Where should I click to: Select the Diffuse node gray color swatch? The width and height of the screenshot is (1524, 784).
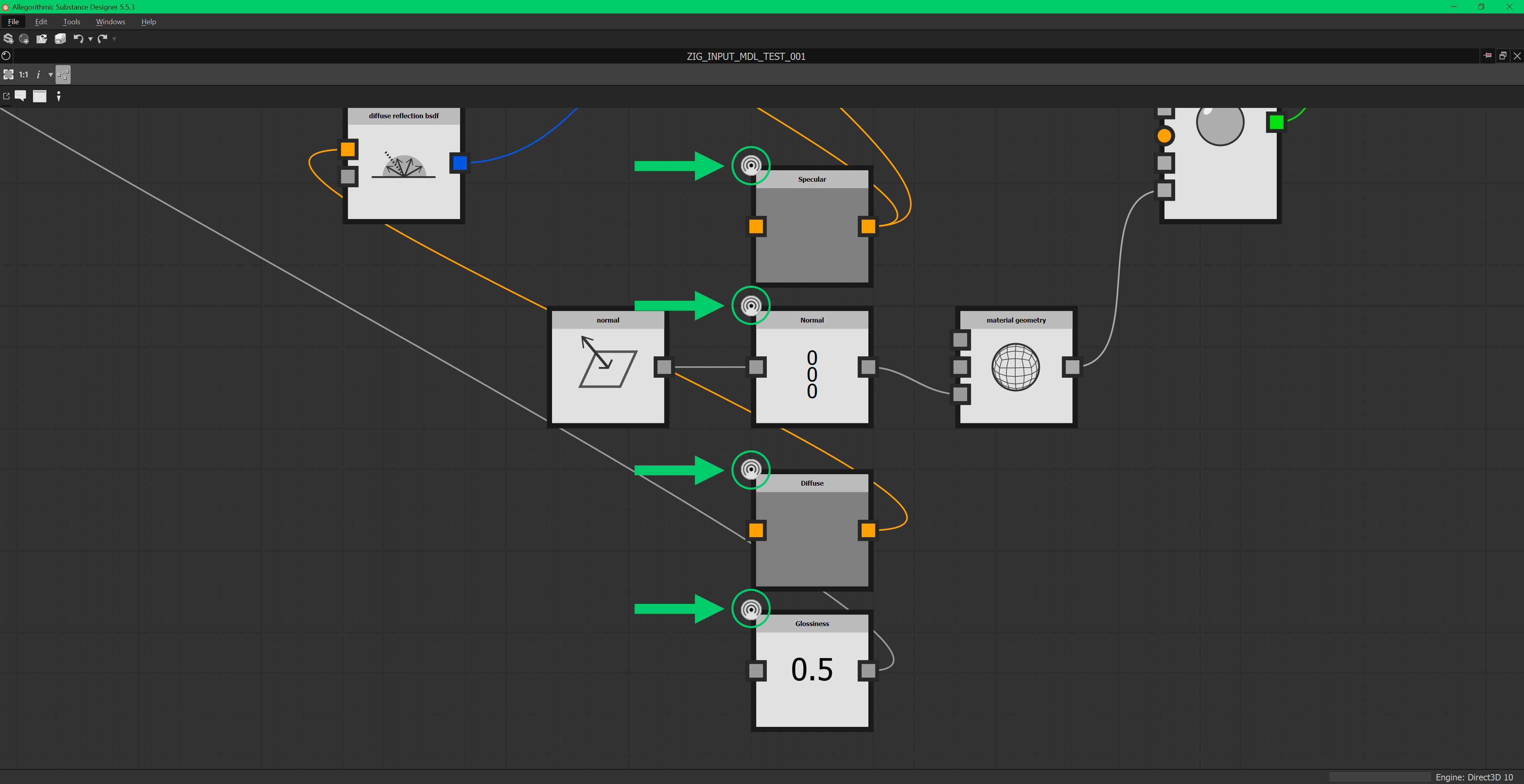click(812, 539)
